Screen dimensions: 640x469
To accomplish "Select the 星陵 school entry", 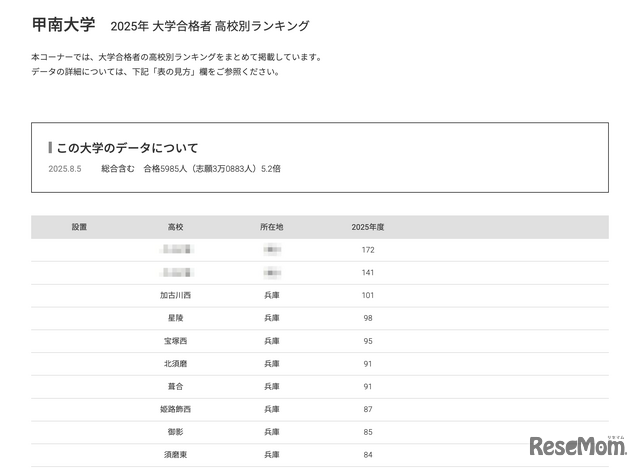I will click(x=176, y=318).
